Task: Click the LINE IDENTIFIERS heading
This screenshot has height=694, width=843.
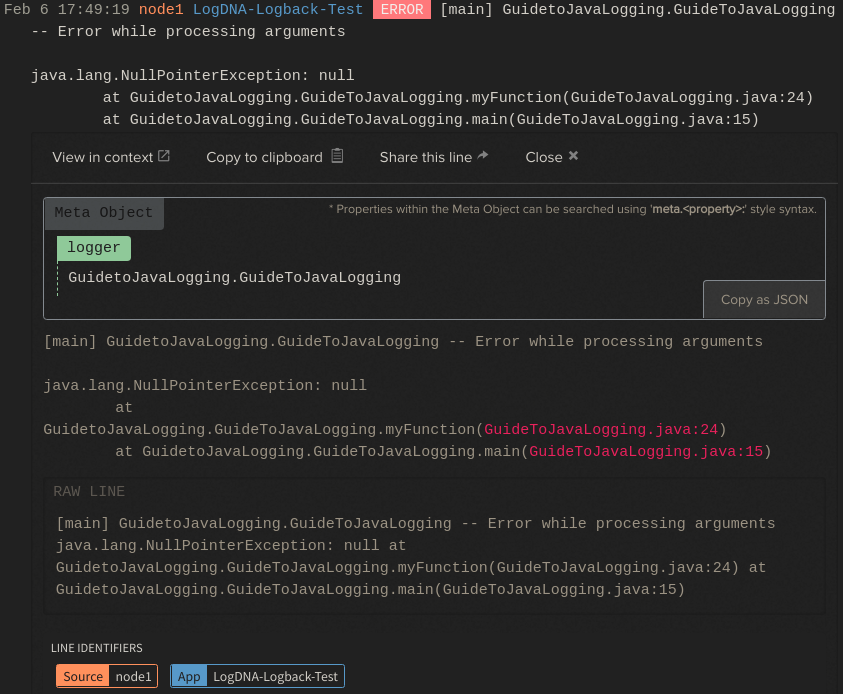Action: point(97,648)
